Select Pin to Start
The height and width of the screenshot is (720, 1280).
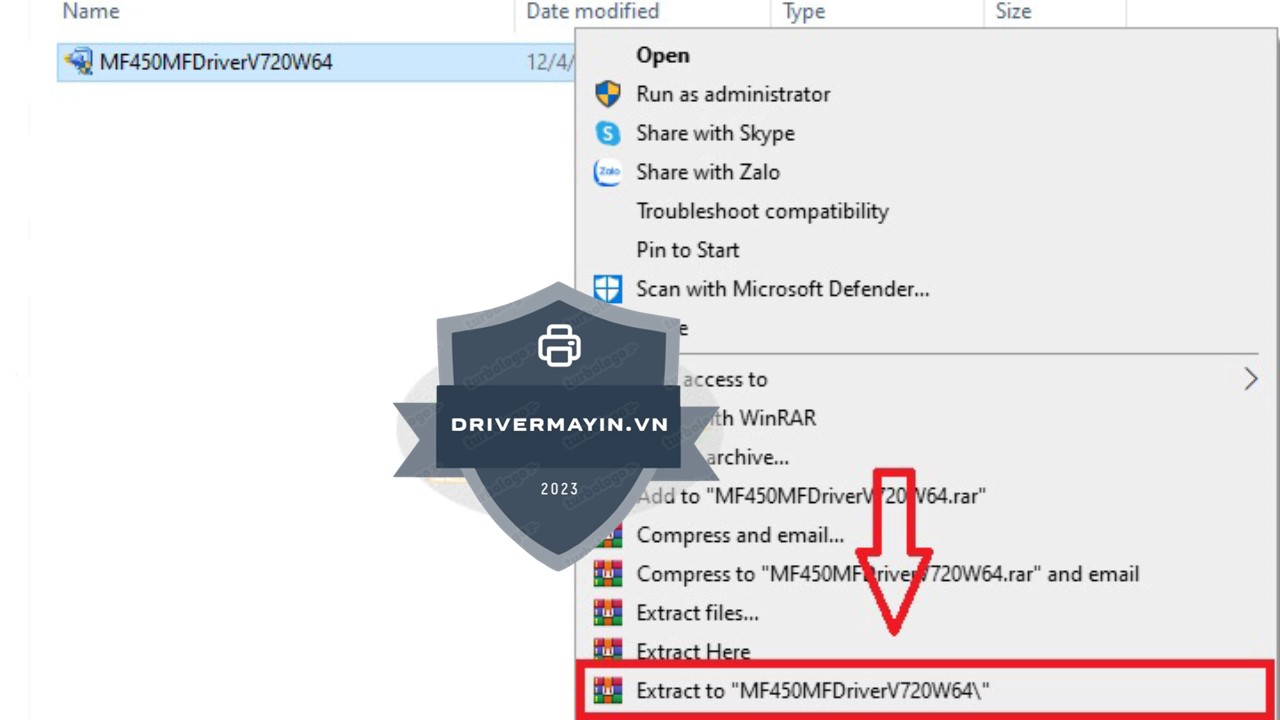(688, 250)
